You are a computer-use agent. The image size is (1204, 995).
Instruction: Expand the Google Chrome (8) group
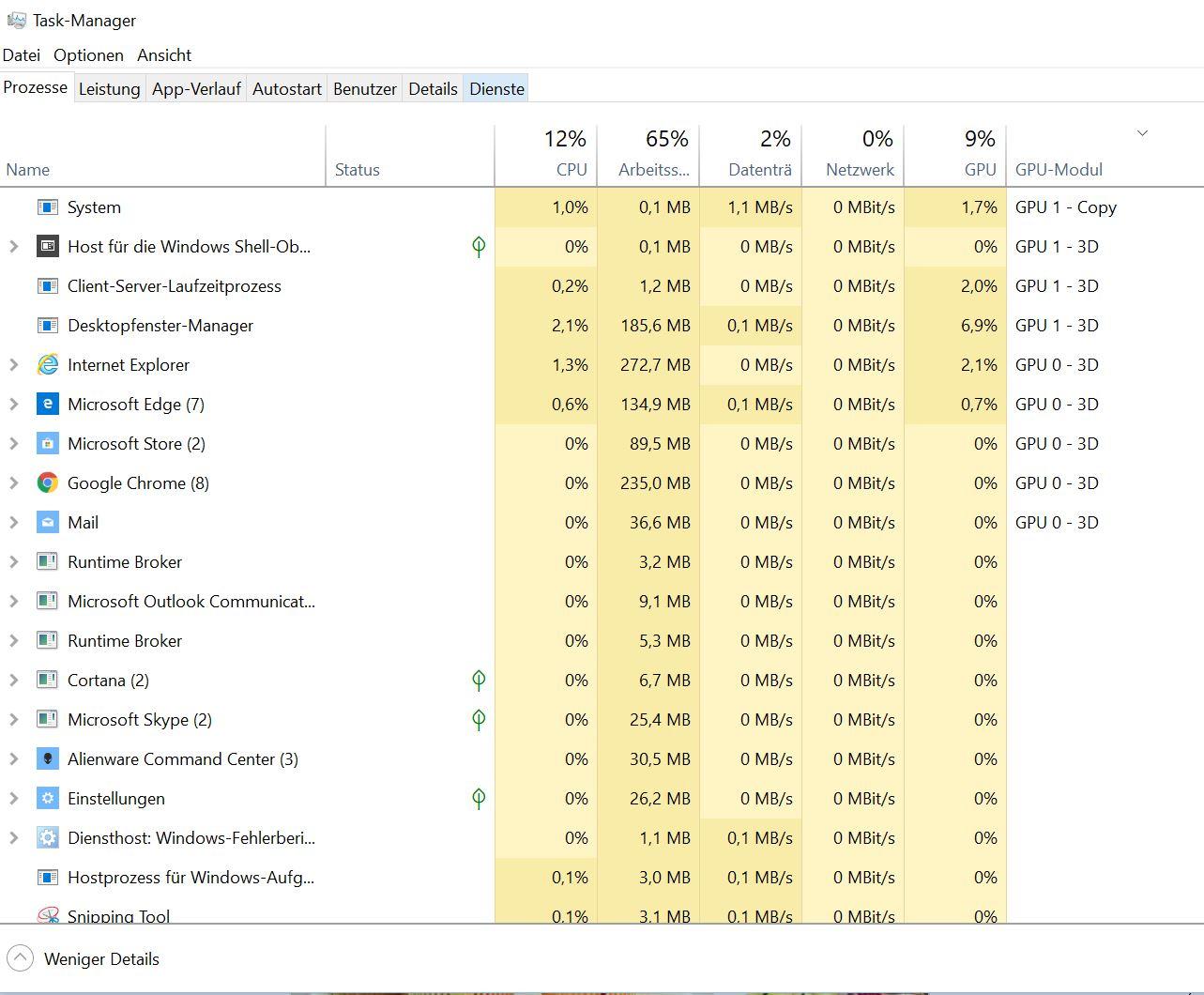(14, 483)
